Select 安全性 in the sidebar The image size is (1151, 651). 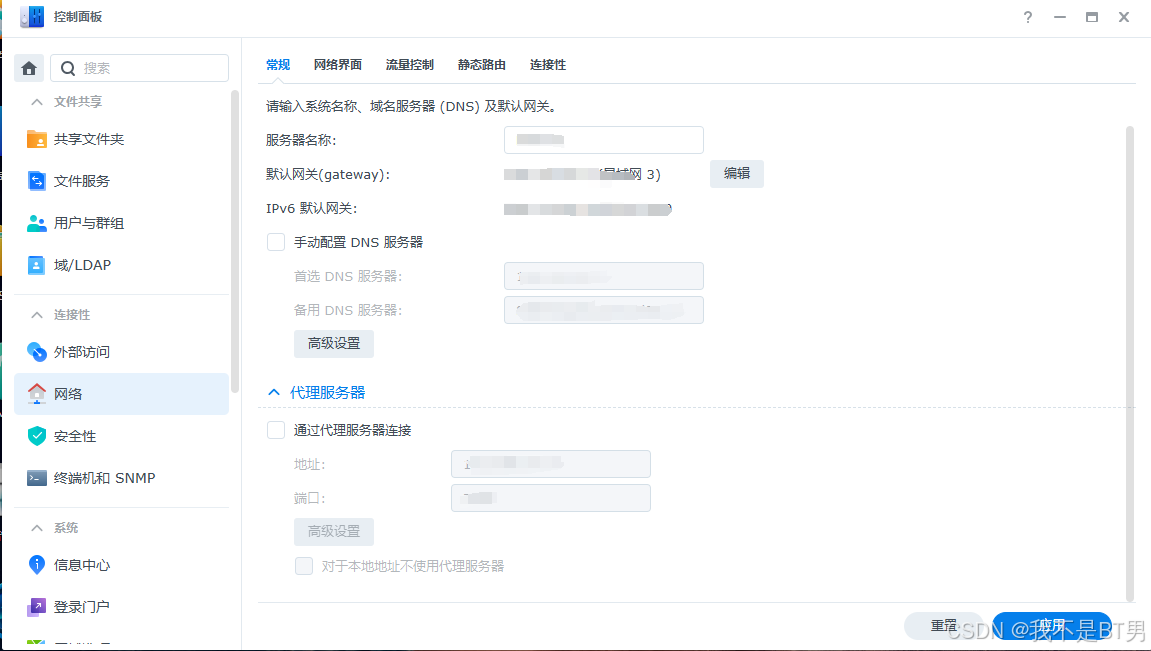click(x=80, y=435)
